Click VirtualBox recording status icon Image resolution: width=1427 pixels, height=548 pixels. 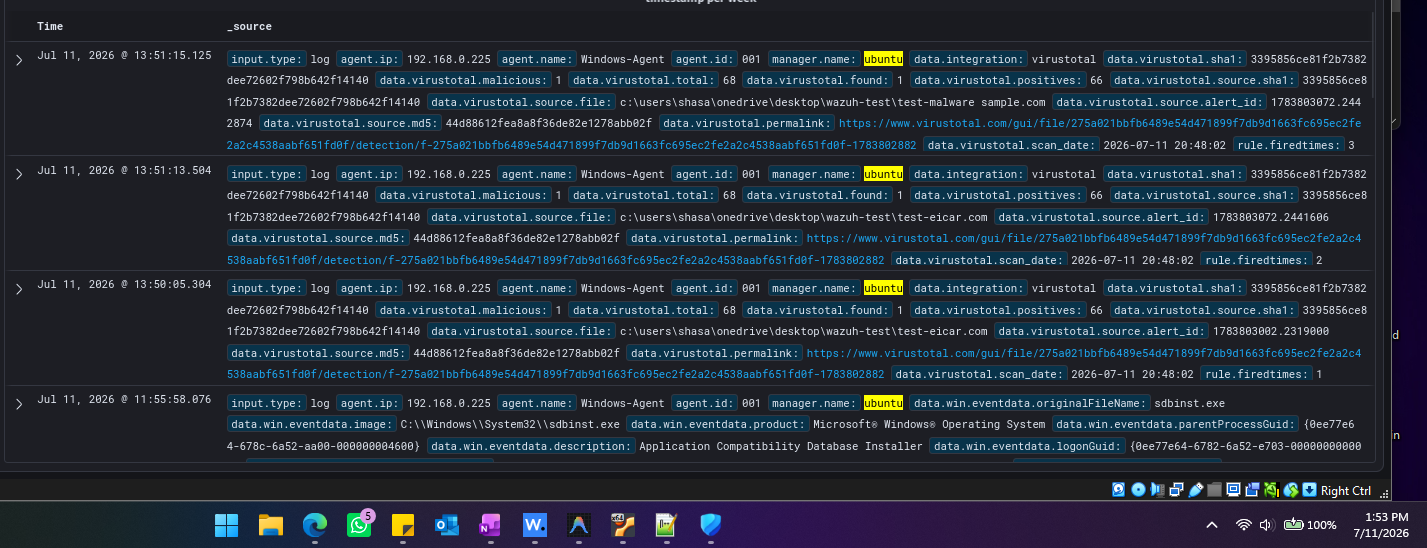(1252, 490)
